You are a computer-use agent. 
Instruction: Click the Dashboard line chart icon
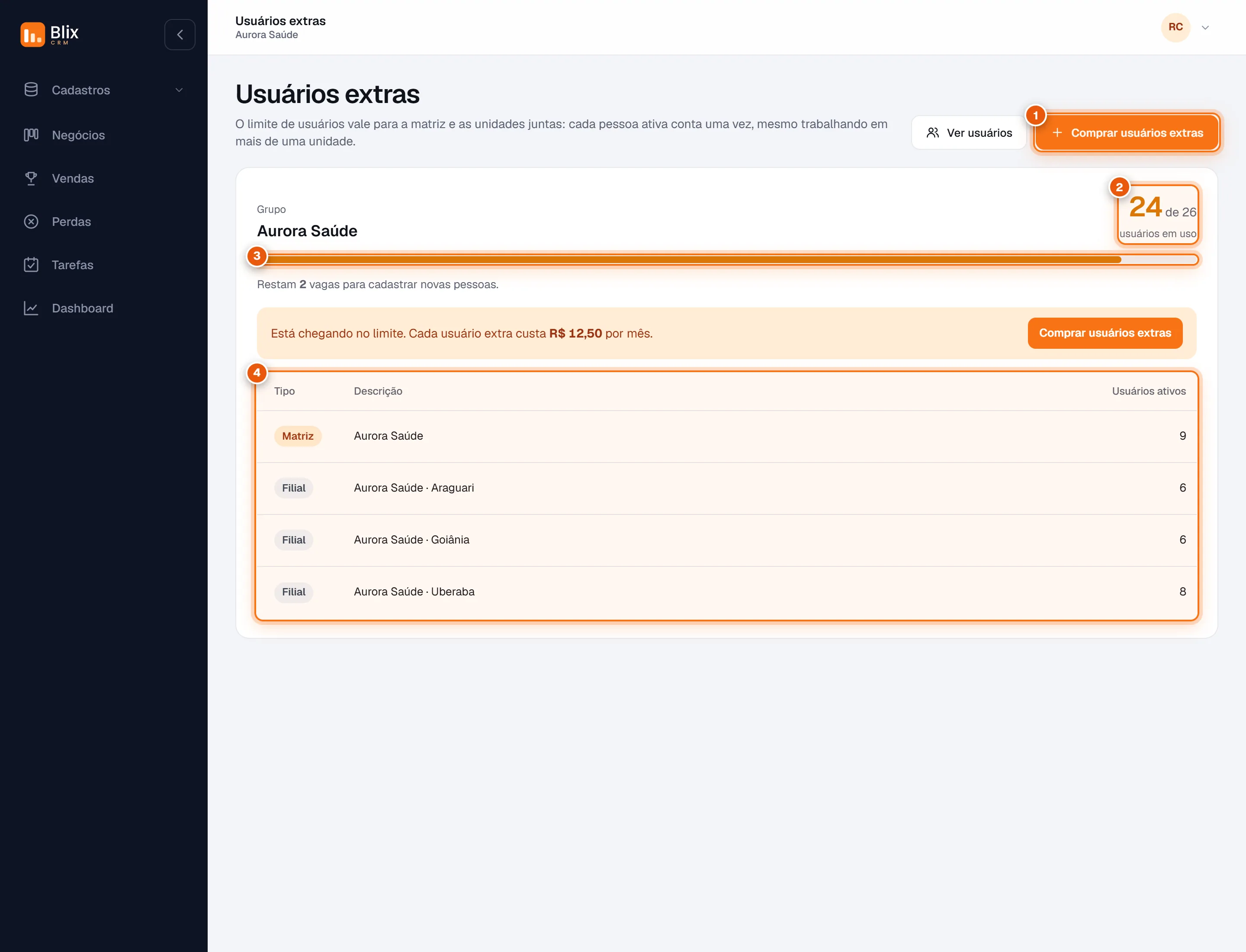[x=31, y=308]
